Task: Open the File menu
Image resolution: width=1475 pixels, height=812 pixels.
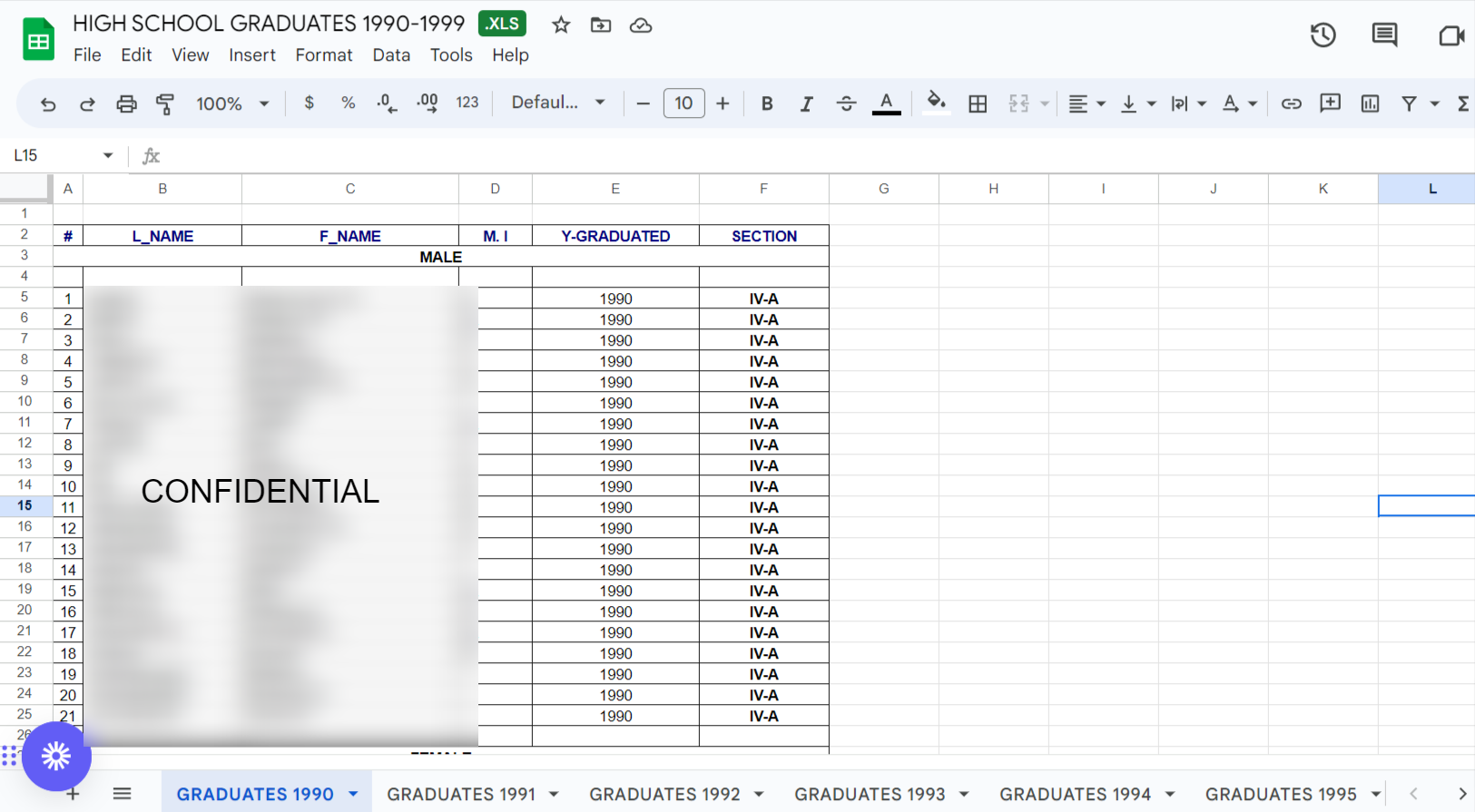Action: click(87, 55)
